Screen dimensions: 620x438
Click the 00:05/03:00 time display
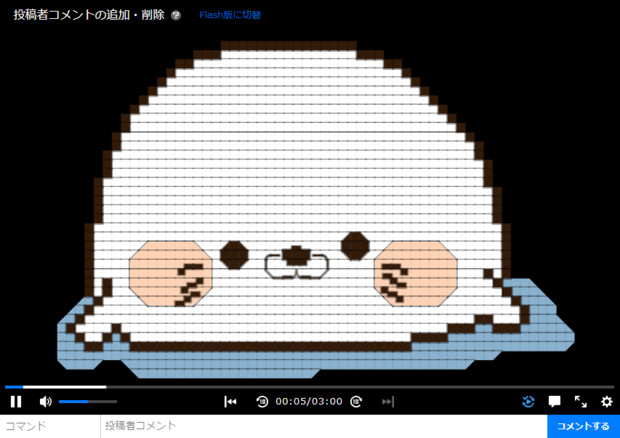309,402
